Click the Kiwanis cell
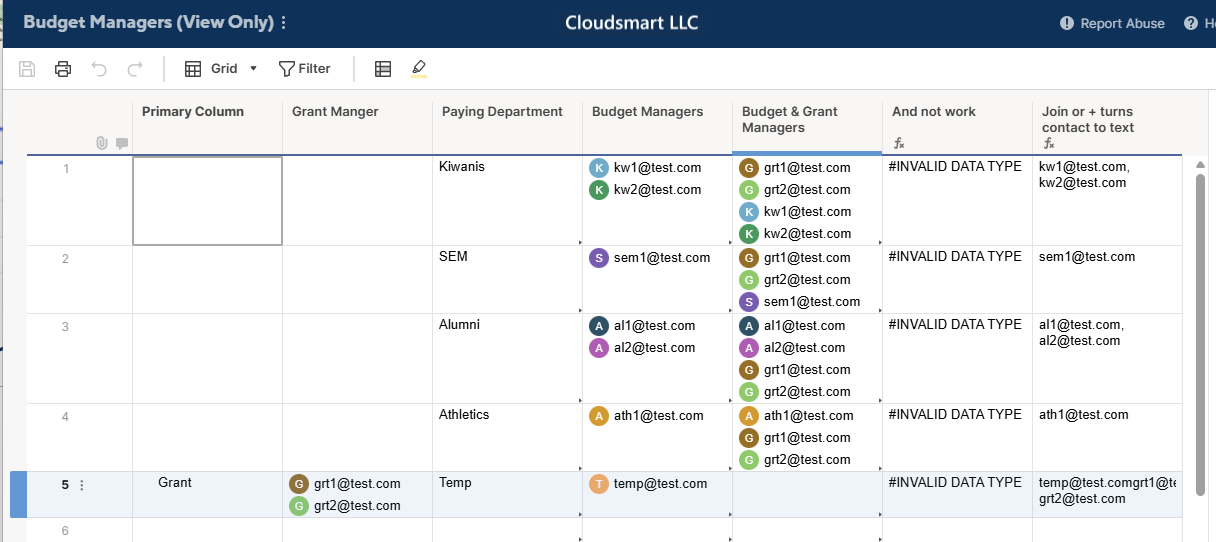The width and height of the screenshot is (1216, 542). pyautogui.click(x=507, y=201)
